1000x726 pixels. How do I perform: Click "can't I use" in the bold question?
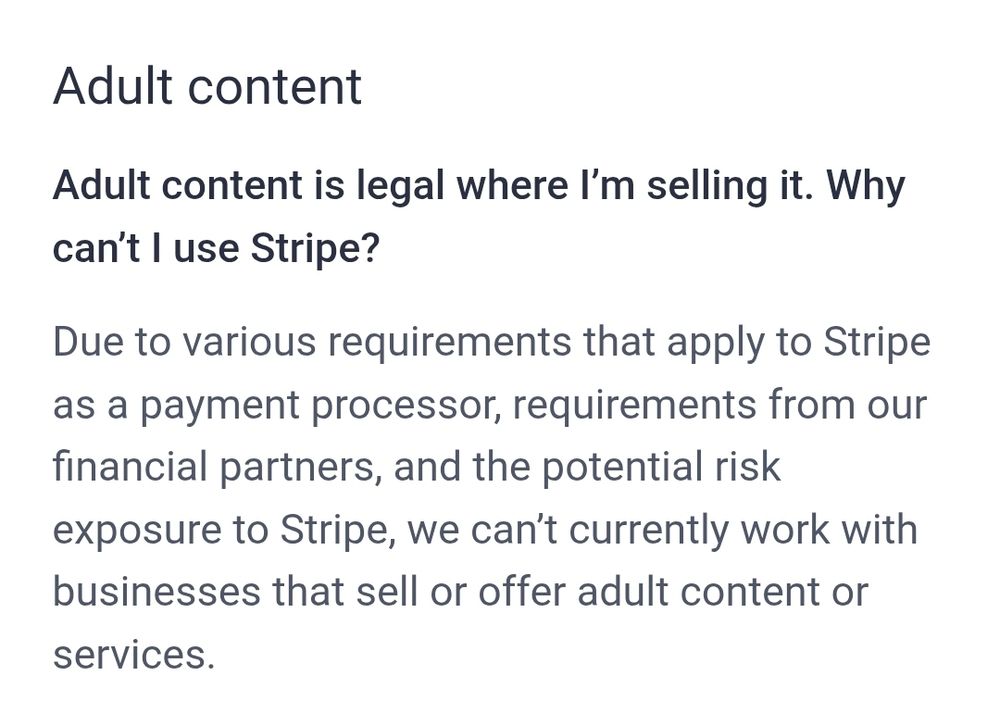pyautogui.click(x=146, y=247)
